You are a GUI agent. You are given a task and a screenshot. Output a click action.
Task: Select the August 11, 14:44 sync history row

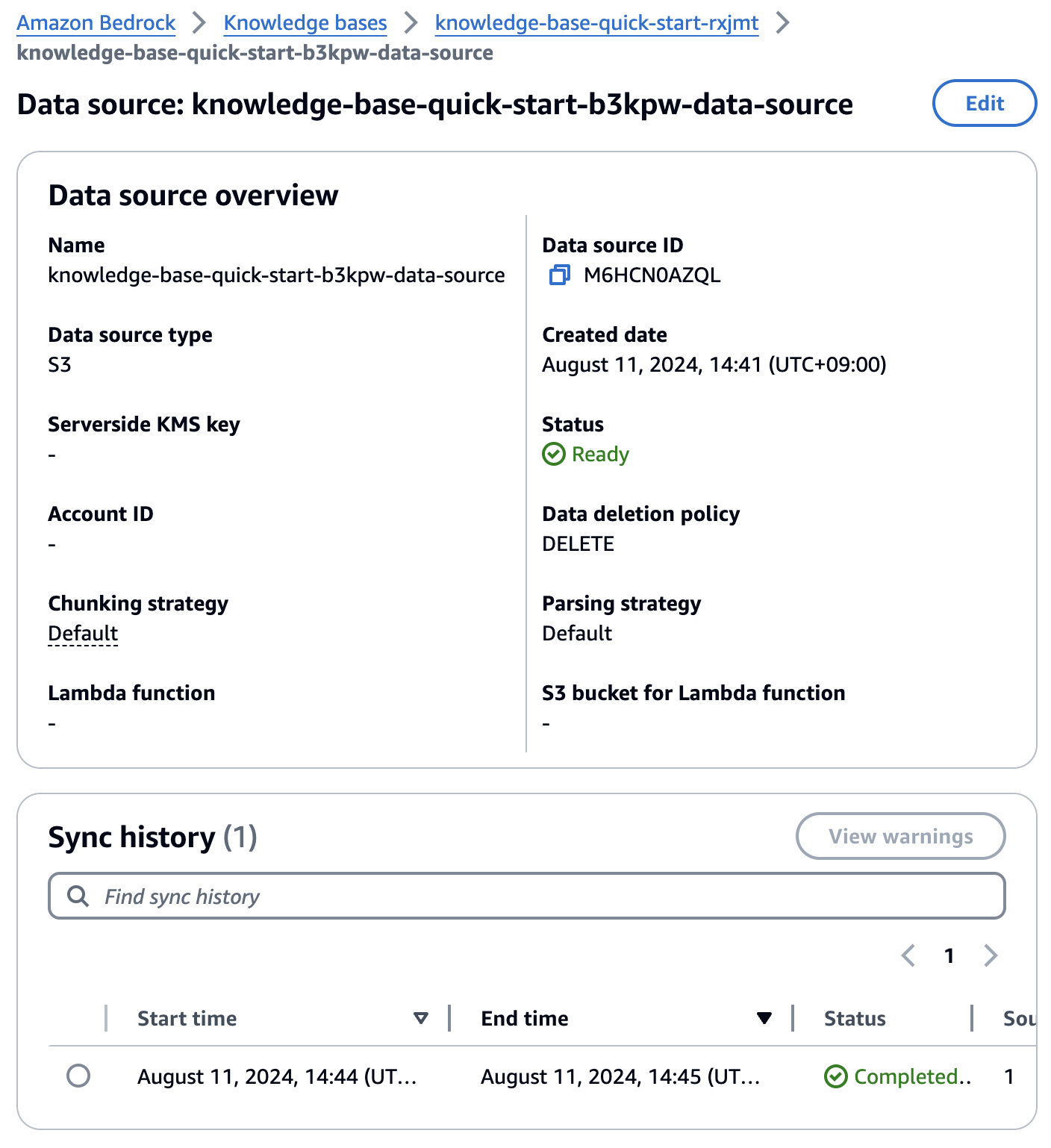[x=78, y=1076]
